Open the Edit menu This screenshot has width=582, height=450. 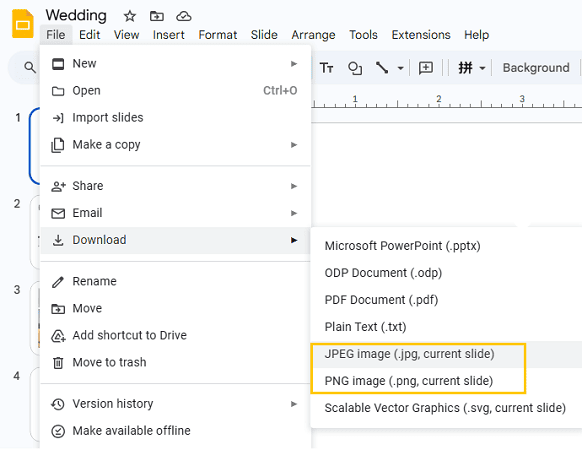coord(89,35)
